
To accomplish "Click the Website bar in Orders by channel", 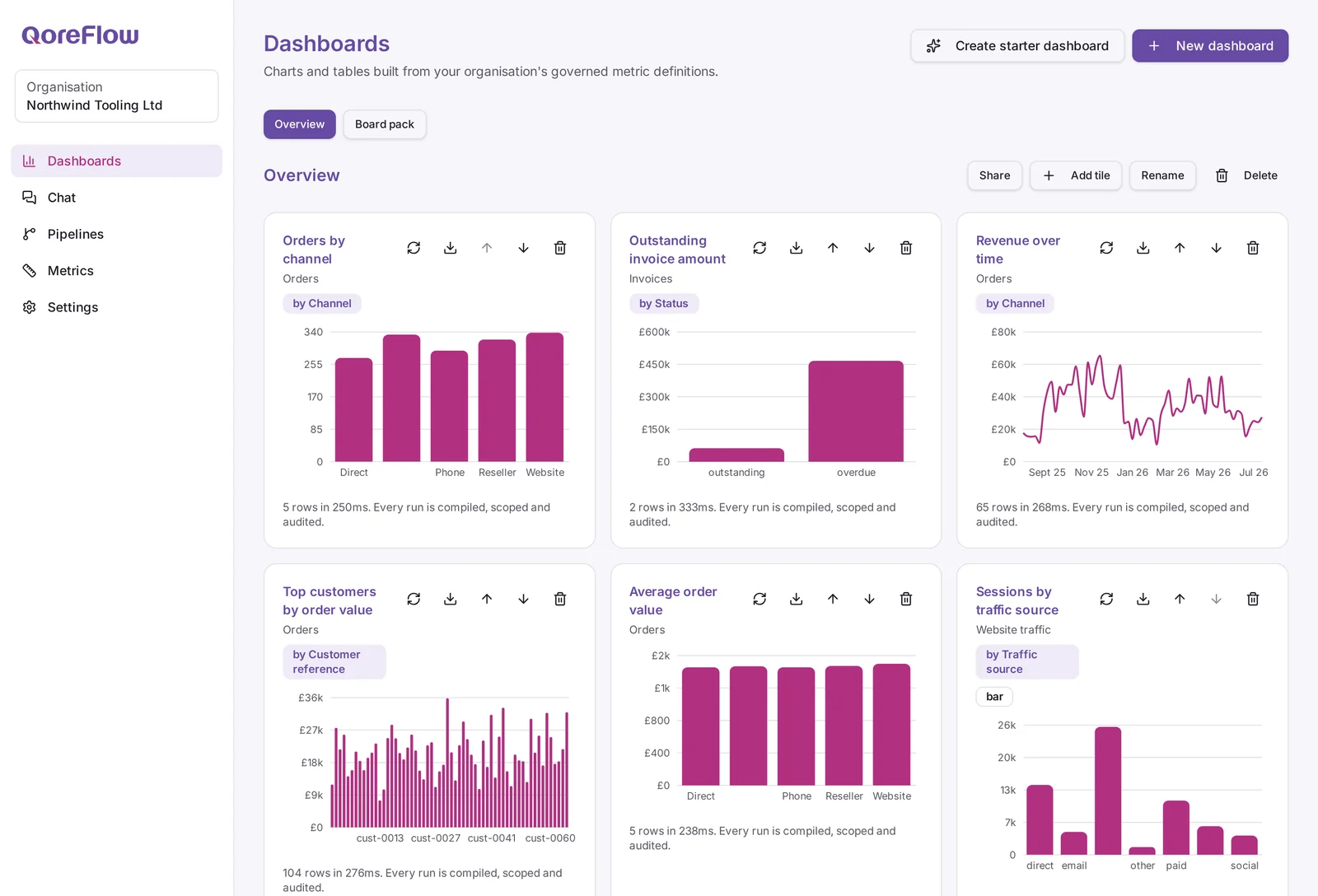I will click(x=544, y=397).
